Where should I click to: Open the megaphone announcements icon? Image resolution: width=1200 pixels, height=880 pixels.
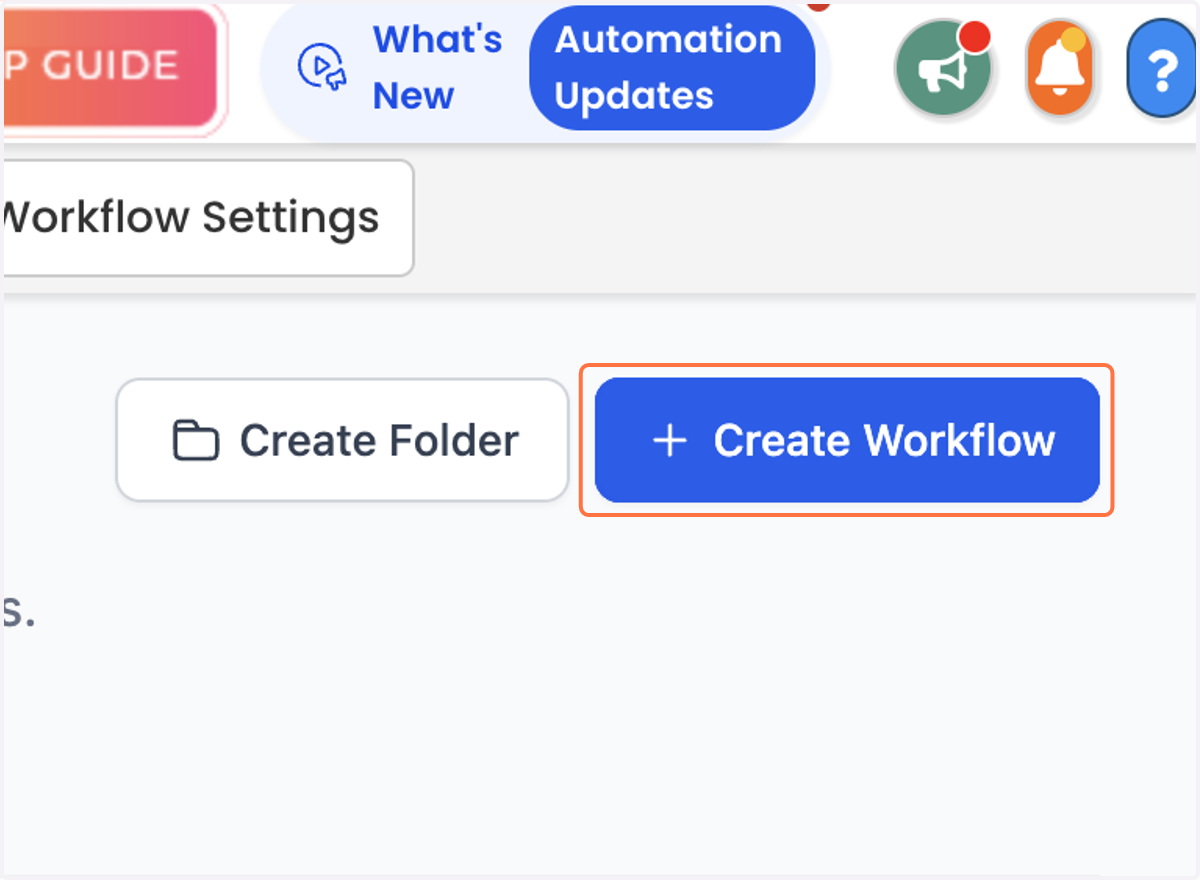tap(943, 70)
